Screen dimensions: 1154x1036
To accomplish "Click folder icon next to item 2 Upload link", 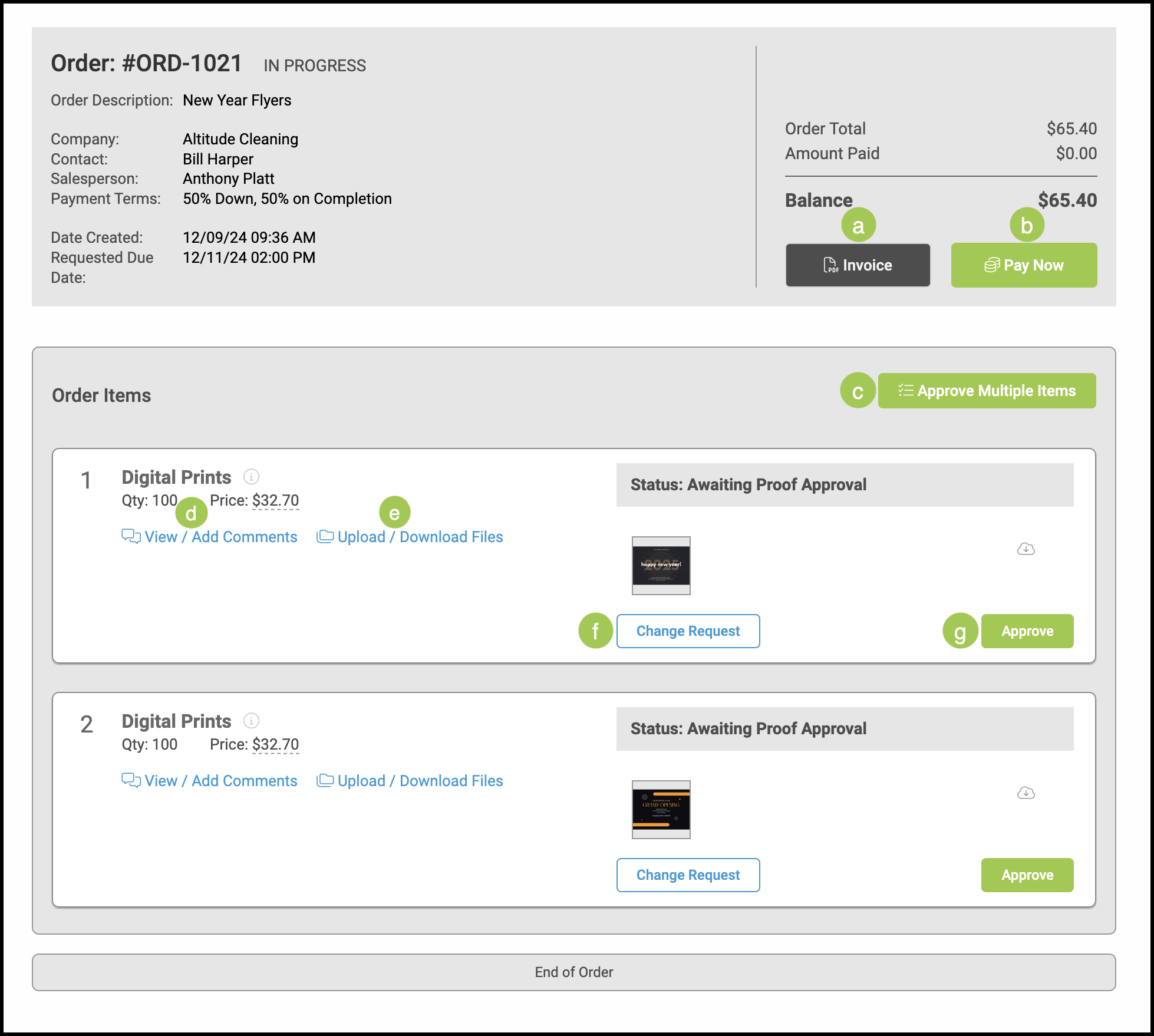I will click(x=325, y=780).
